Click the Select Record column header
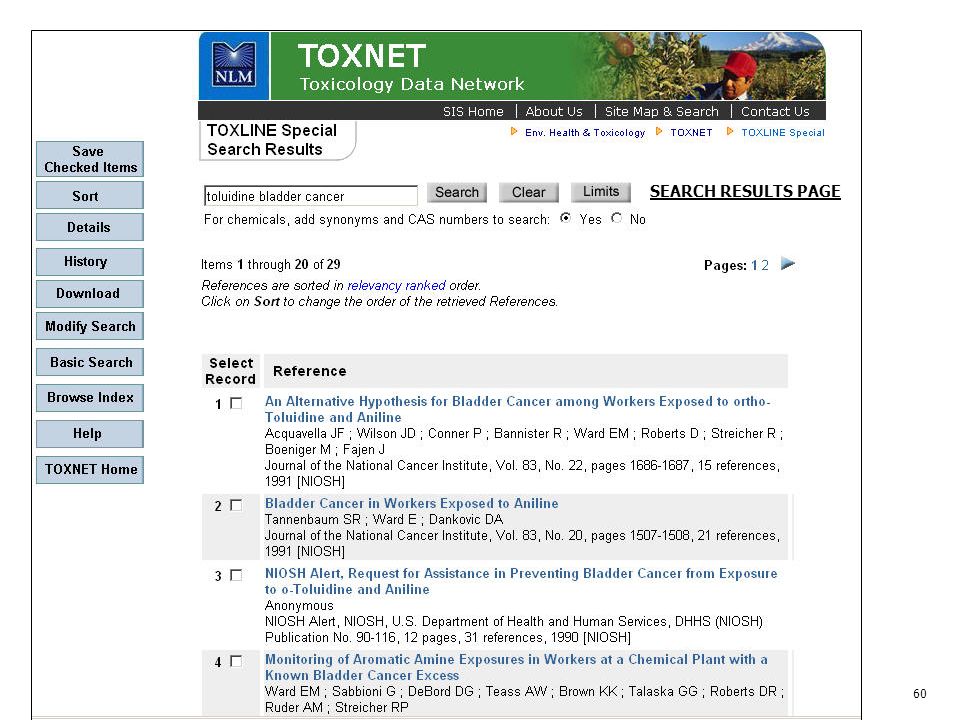Viewport: 960px width, 720px height. (231, 371)
